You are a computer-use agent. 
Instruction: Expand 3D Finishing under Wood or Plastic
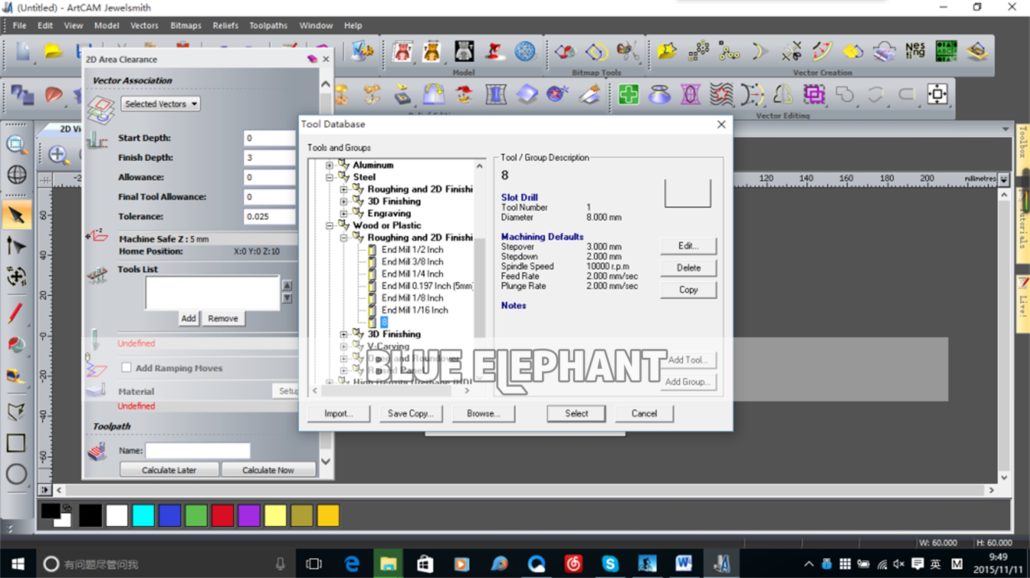pos(344,334)
